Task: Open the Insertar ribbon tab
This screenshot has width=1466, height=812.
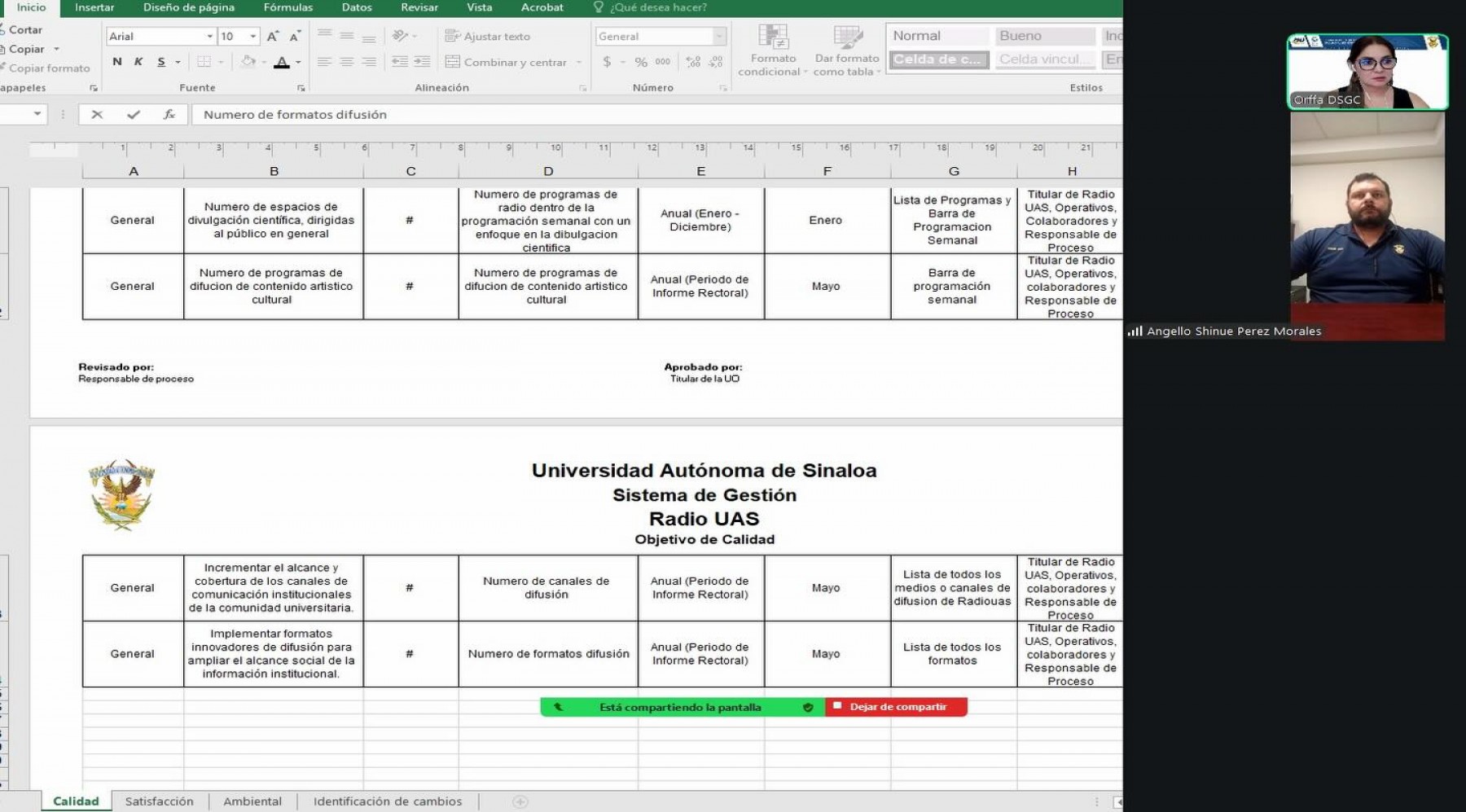Action: (x=94, y=7)
